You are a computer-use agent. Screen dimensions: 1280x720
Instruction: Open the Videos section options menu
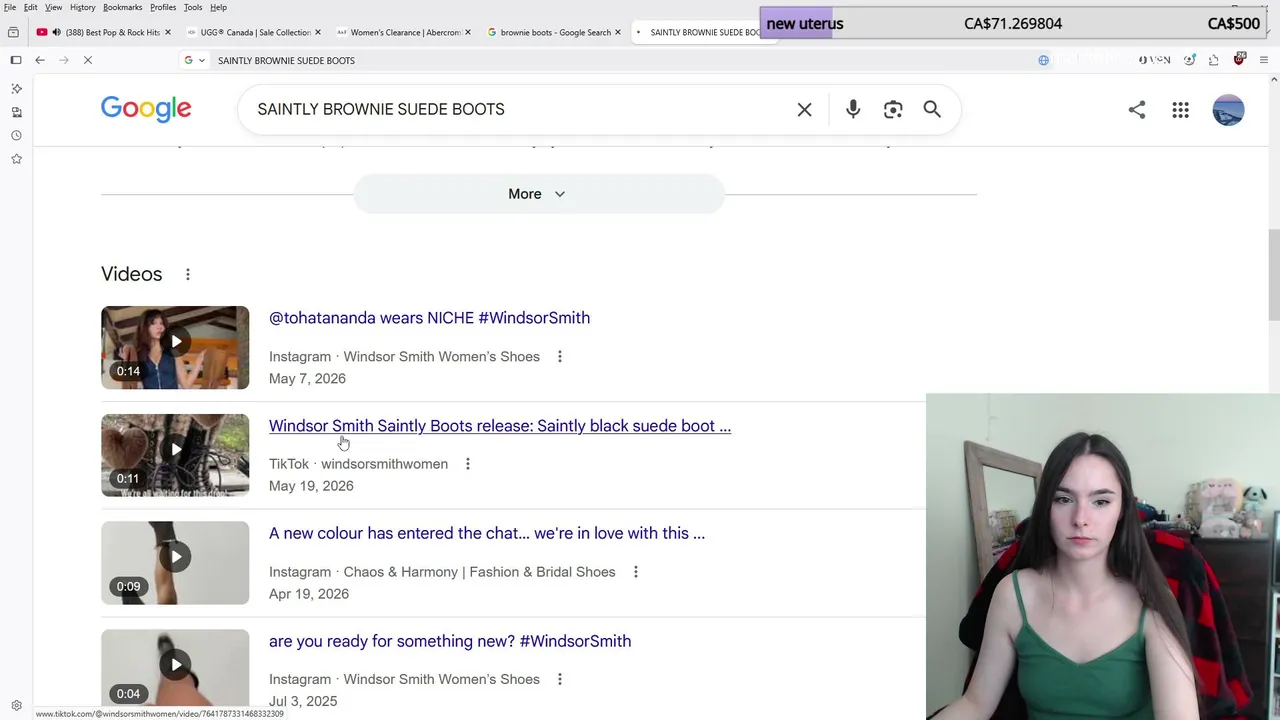click(x=188, y=274)
